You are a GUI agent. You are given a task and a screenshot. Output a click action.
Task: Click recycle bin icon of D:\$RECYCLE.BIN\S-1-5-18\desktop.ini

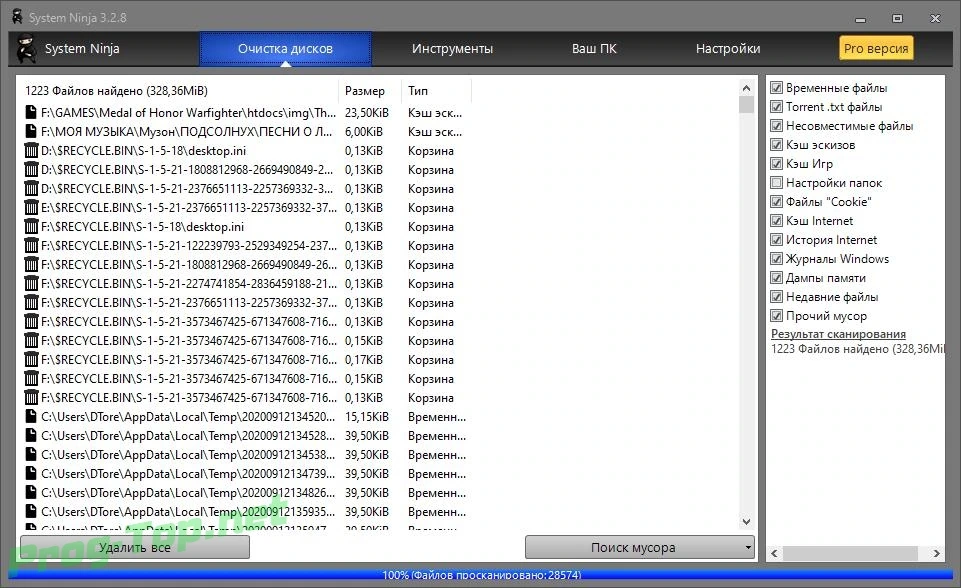coord(31,150)
